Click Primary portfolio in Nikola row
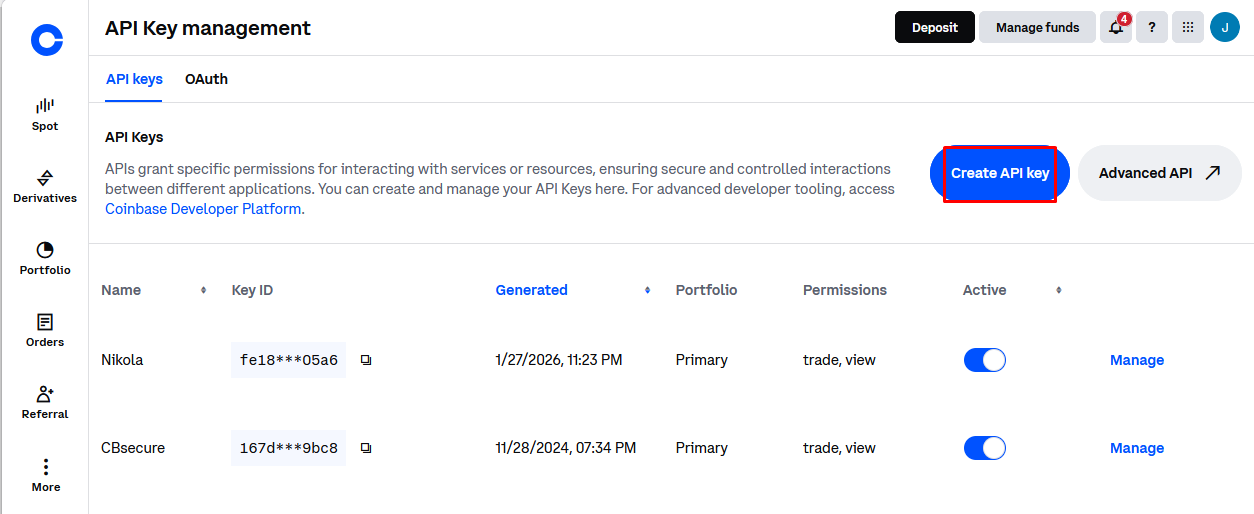This screenshot has width=1254, height=514. pos(701,360)
